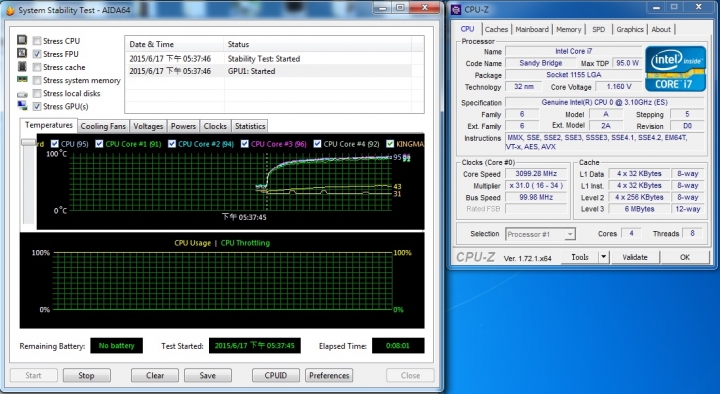Viewport: 720px width, 394px height.
Task: Click the Validate button in CPU-Z
Action: click(635, 257)
